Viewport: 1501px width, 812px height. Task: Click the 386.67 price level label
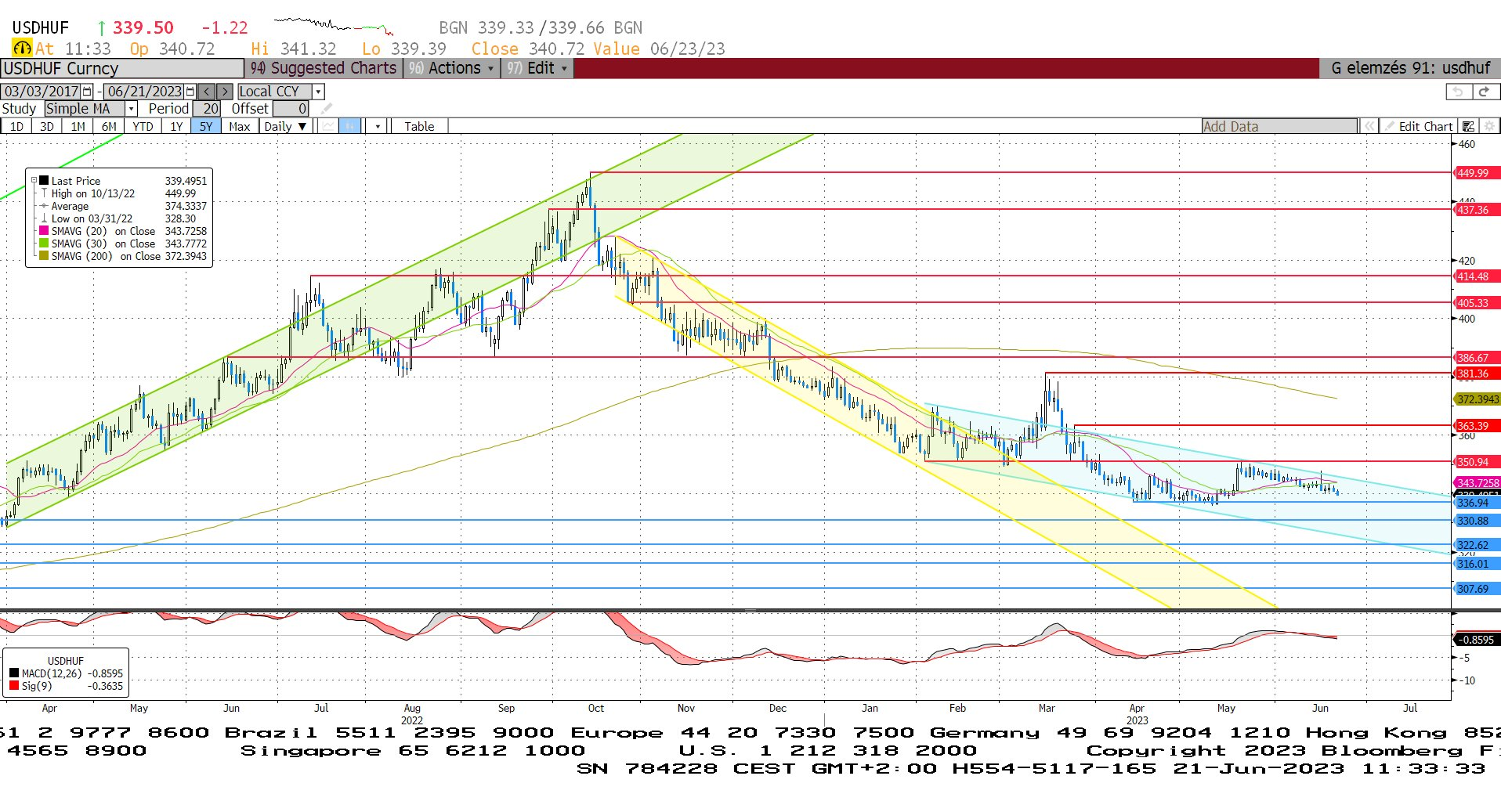pyautogui.click(x=1477, y=358)
